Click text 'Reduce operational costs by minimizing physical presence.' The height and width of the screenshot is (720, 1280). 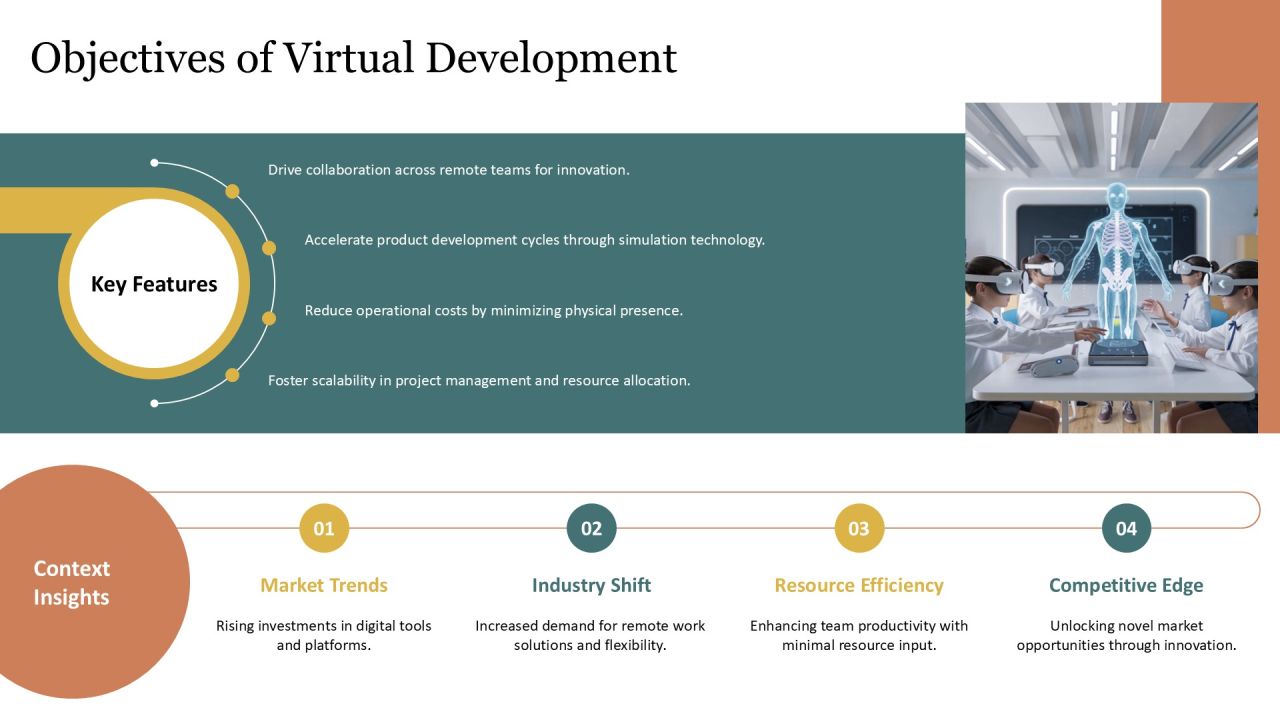click(x=494, y=310)
